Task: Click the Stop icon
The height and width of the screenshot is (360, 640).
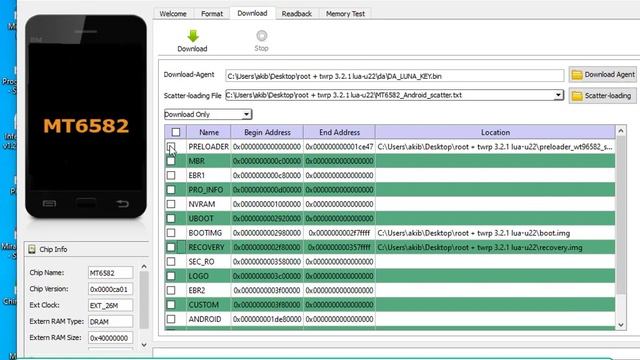Action: 261,36
